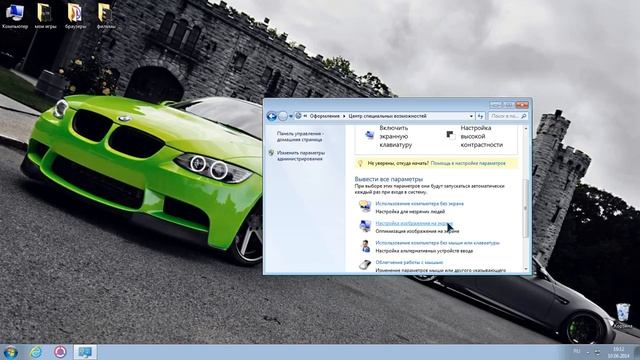The width and height of the screenshot is (640, 360).
Task: Open the фильмы desktop folder
Action: pos(105,16)
